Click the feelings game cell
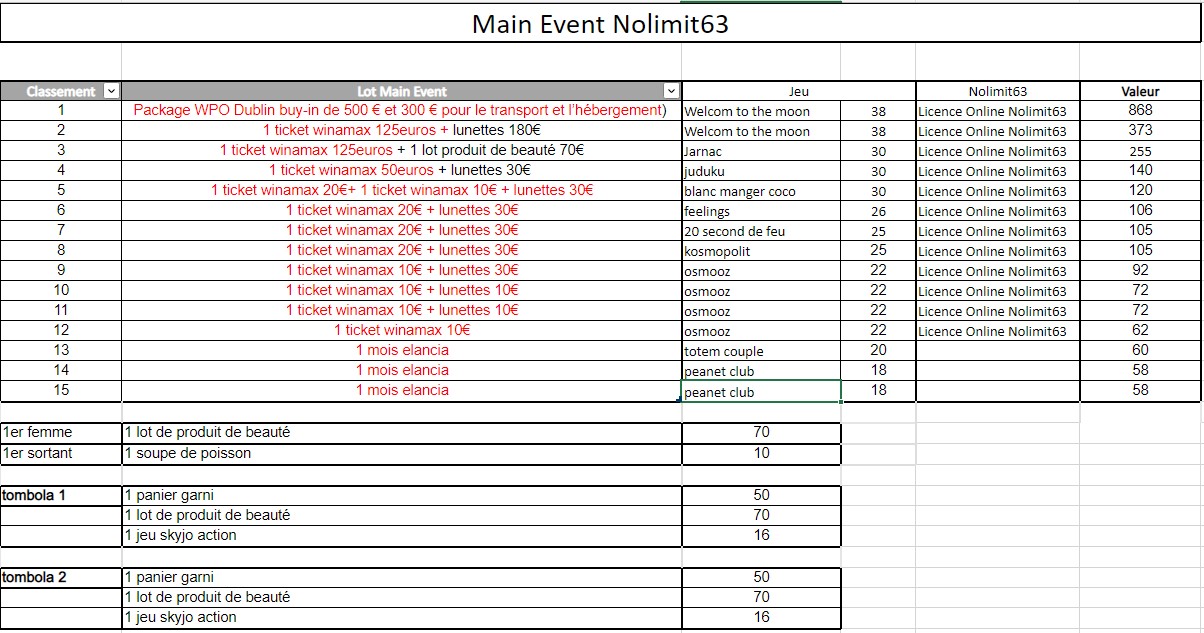The width and height of the screenshot is (1204, 633). click(x=760, y=211)
